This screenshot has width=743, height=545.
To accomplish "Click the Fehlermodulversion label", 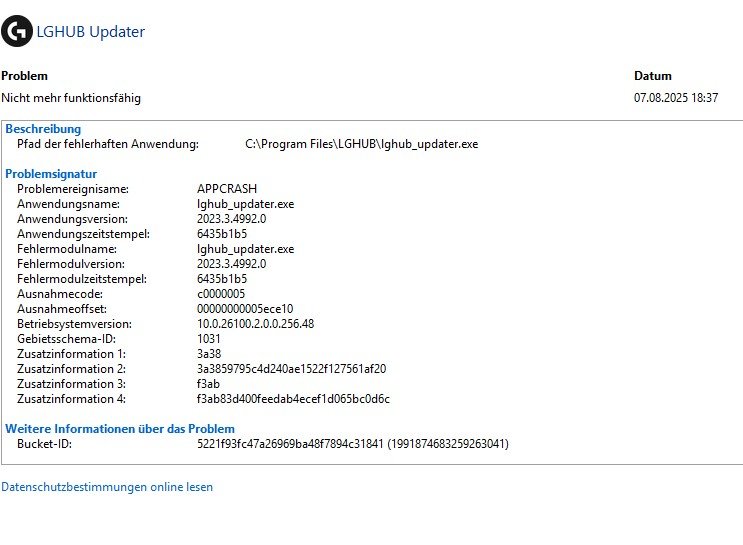I will coord(71,264).
